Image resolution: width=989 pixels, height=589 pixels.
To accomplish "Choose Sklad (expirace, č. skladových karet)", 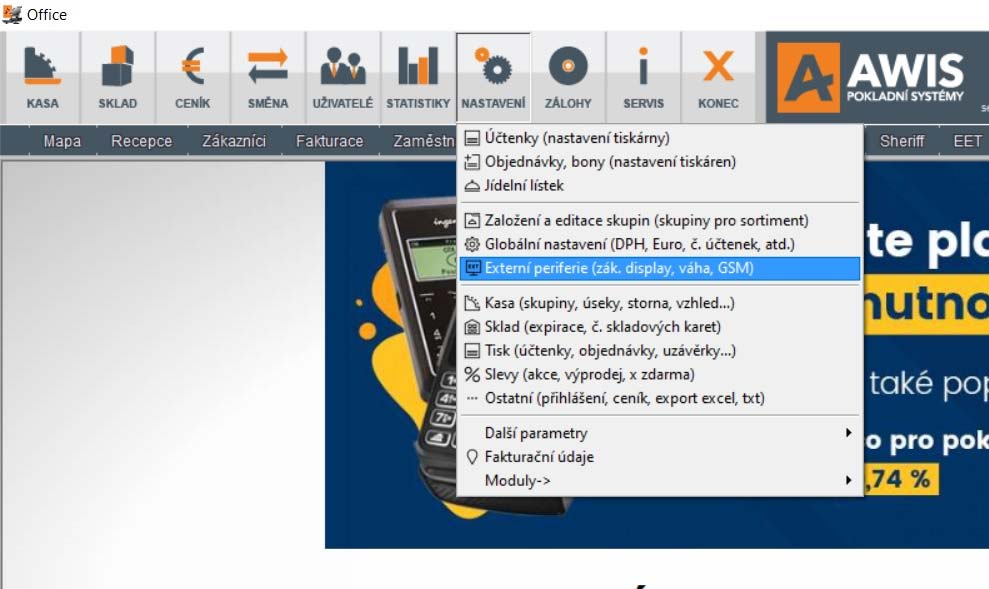I will click(660, 327).
